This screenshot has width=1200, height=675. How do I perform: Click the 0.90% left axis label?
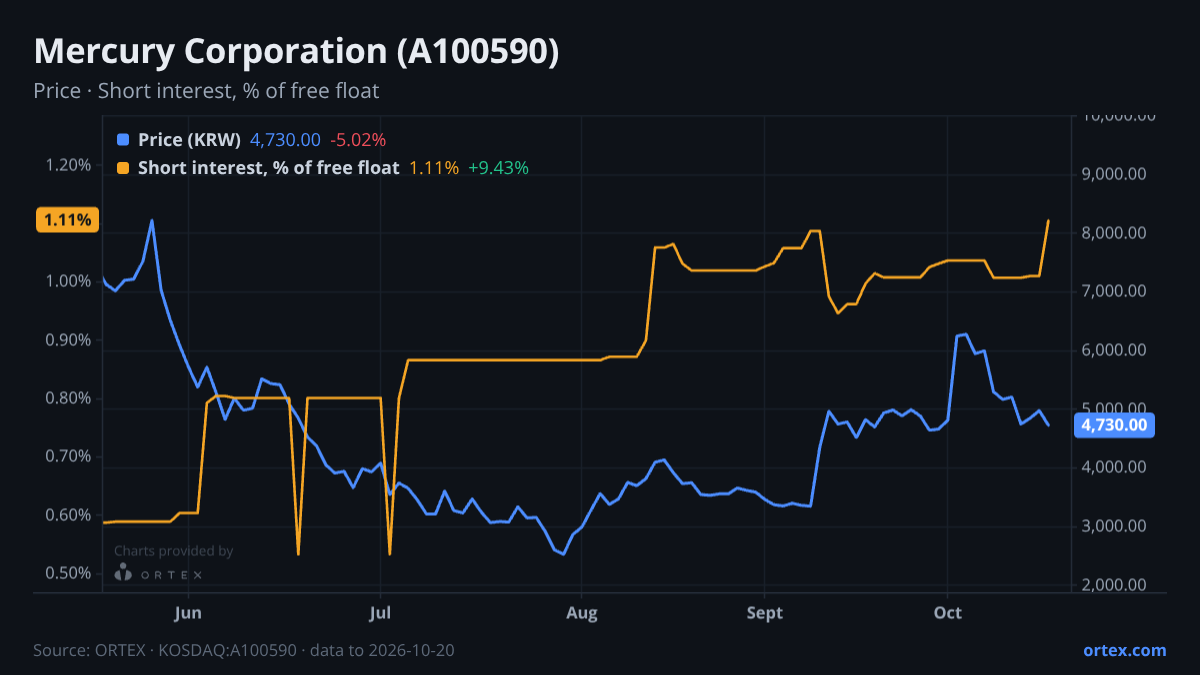coord(68,340)
